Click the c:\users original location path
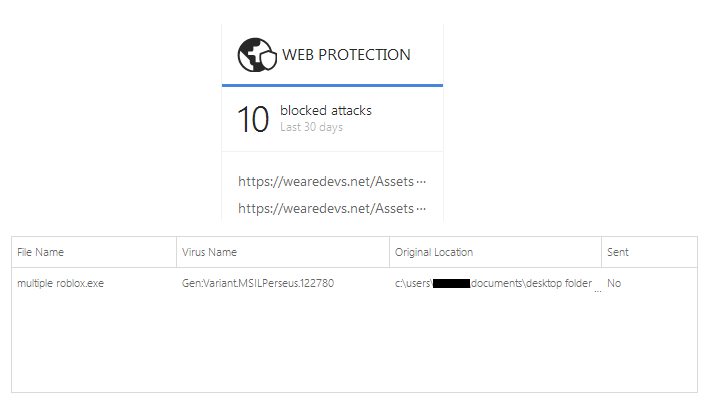716x420 pixels. [493, 283]
